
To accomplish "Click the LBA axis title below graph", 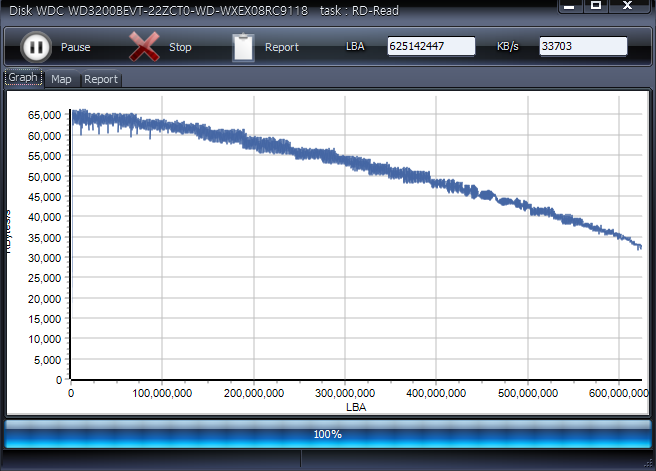I will [356, 407].
